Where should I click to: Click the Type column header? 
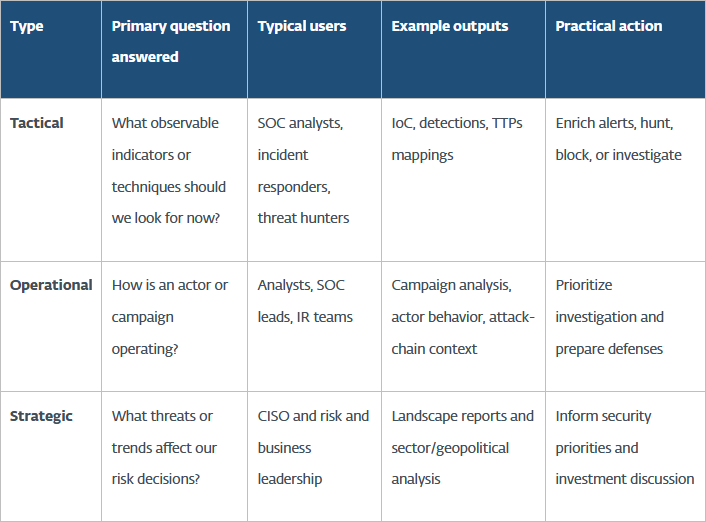[51, 49]
